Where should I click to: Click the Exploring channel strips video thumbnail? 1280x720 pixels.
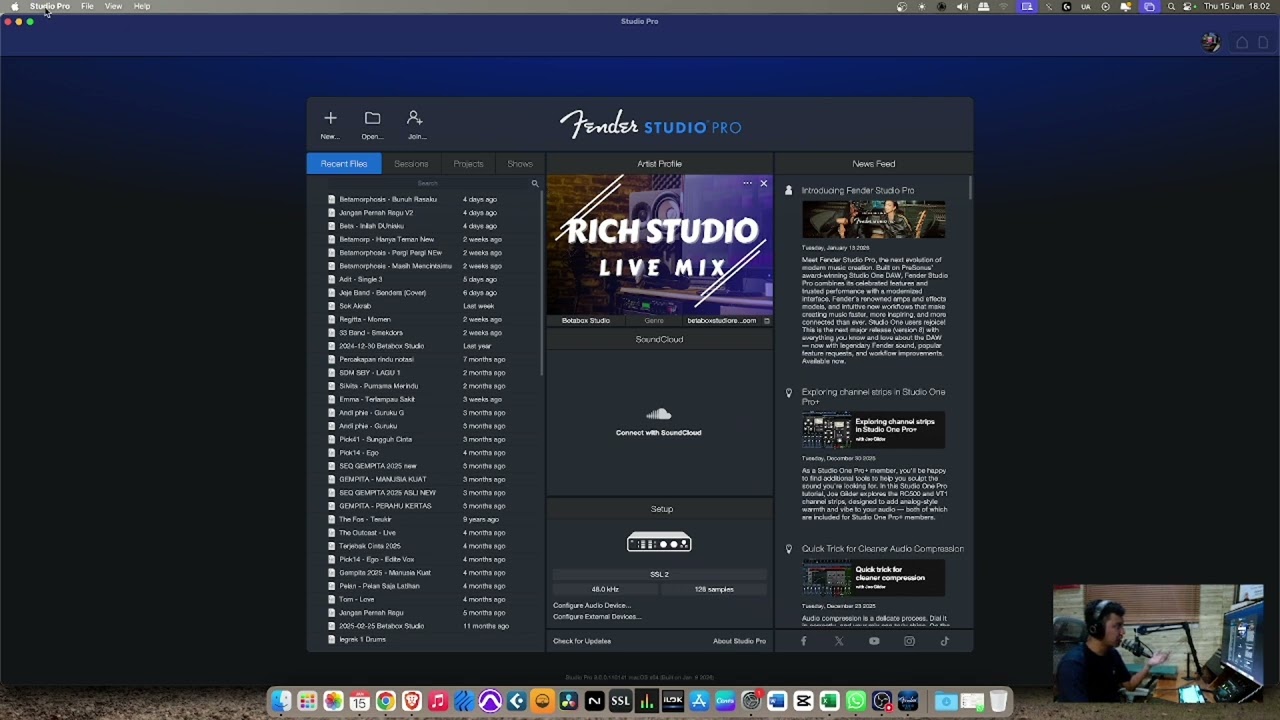click(873, 431)
